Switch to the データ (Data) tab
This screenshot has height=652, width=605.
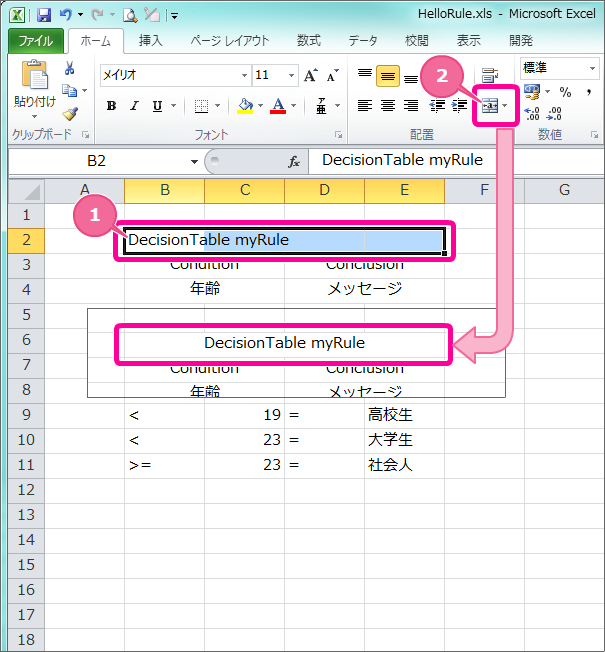pyautogui.click(x=363, y=41)
